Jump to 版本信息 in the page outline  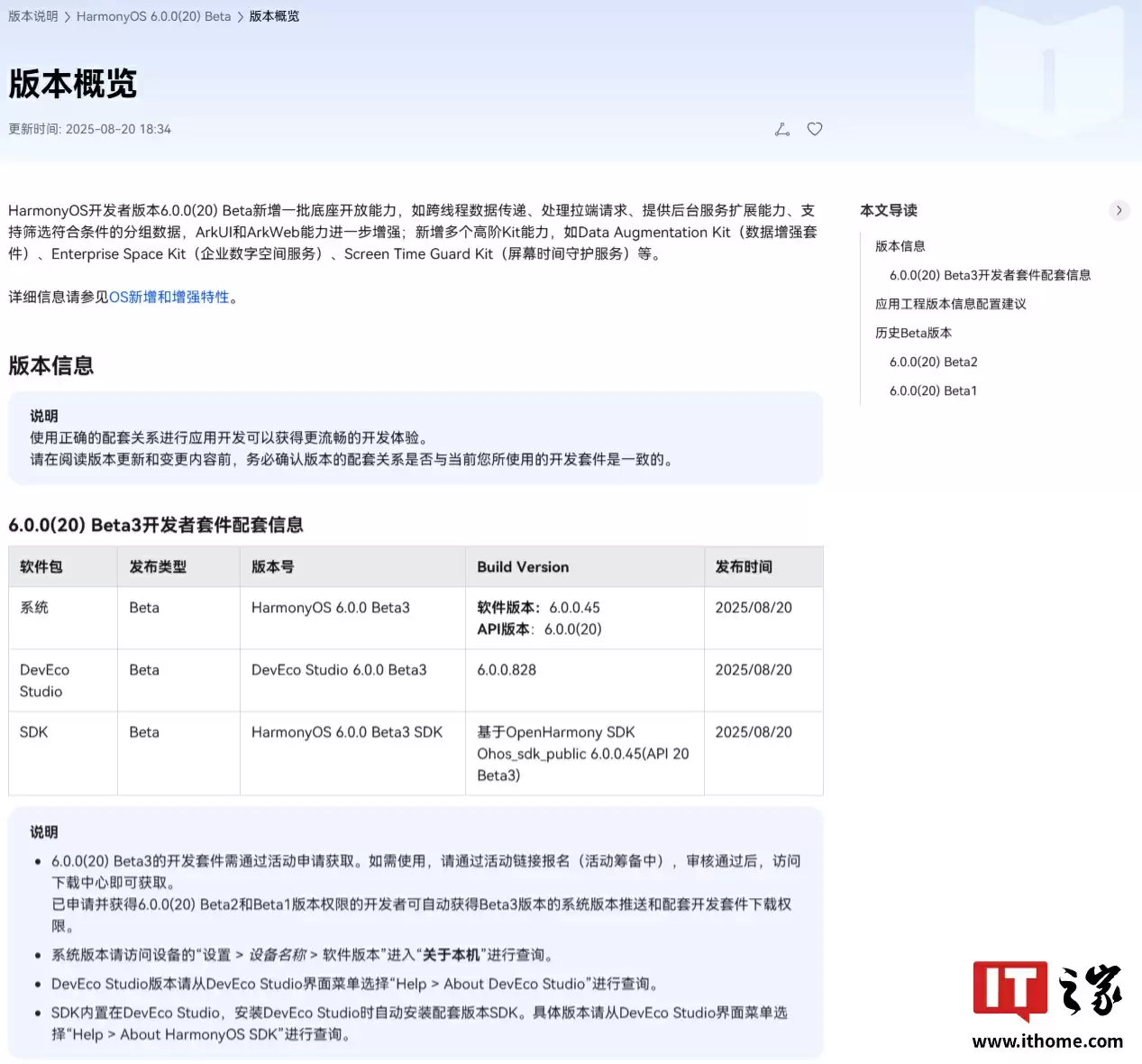pos(900,246)
